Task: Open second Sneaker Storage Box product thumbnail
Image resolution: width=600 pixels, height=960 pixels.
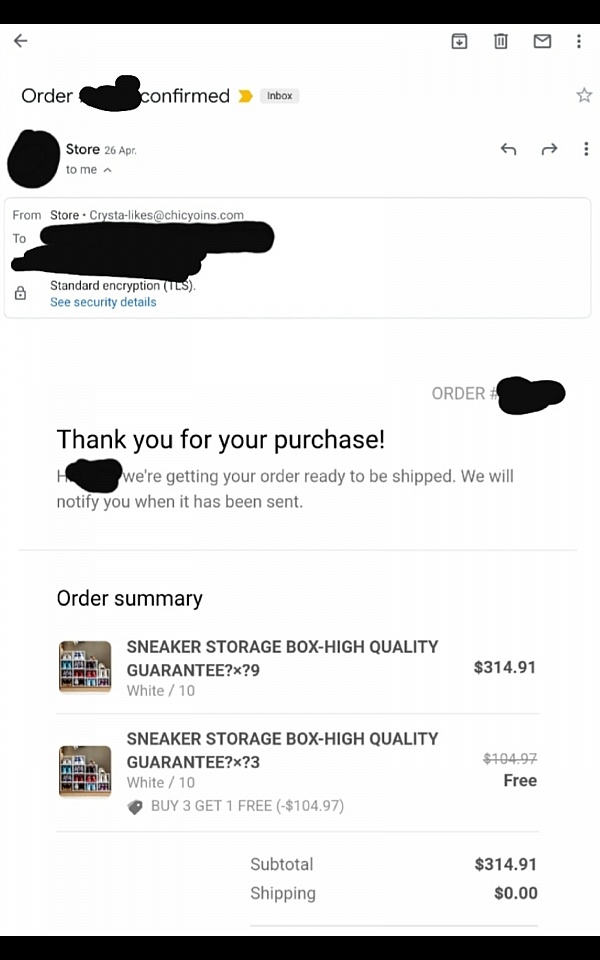Action: tap(85, 771)
